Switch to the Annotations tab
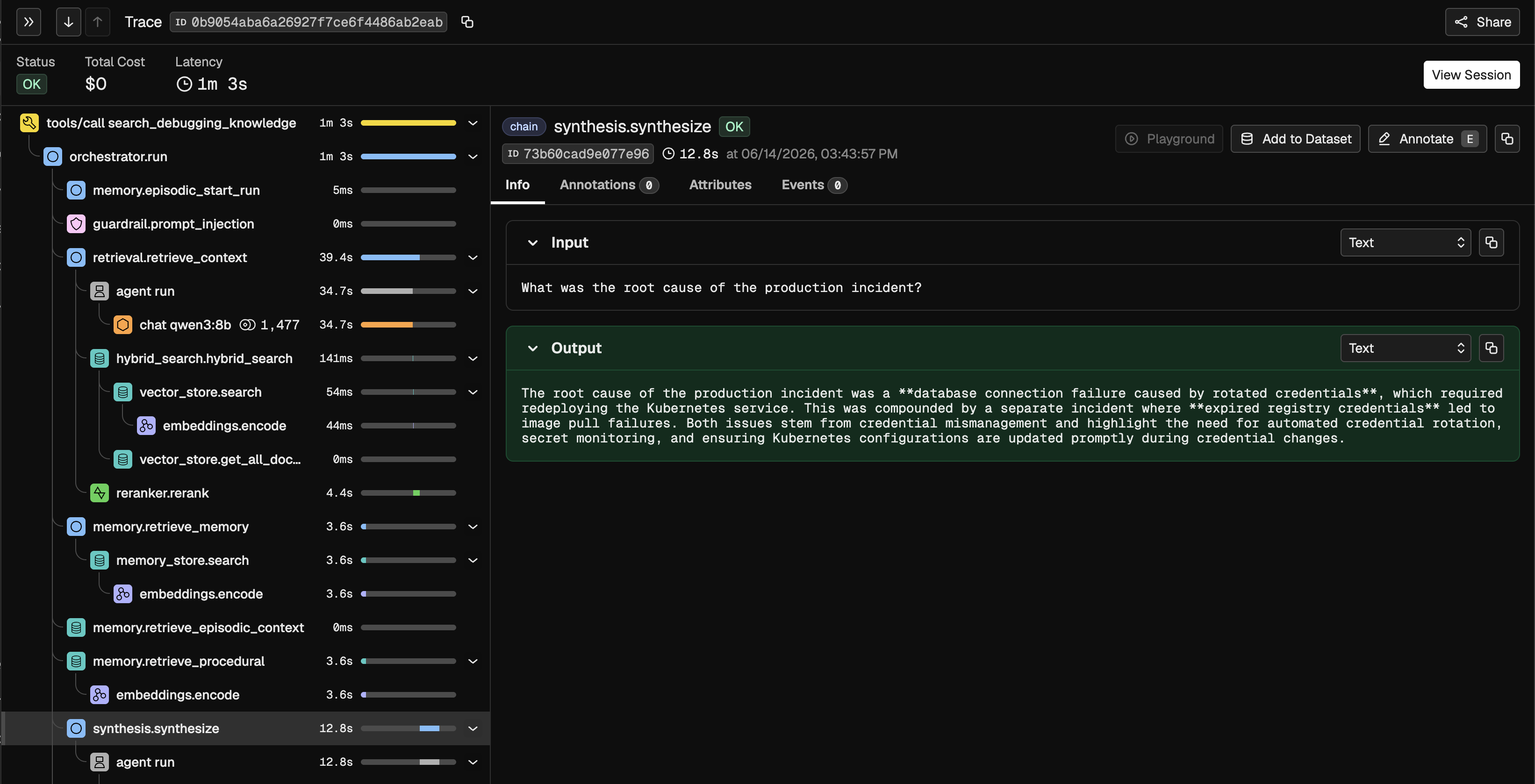 (x=609, y=185)
